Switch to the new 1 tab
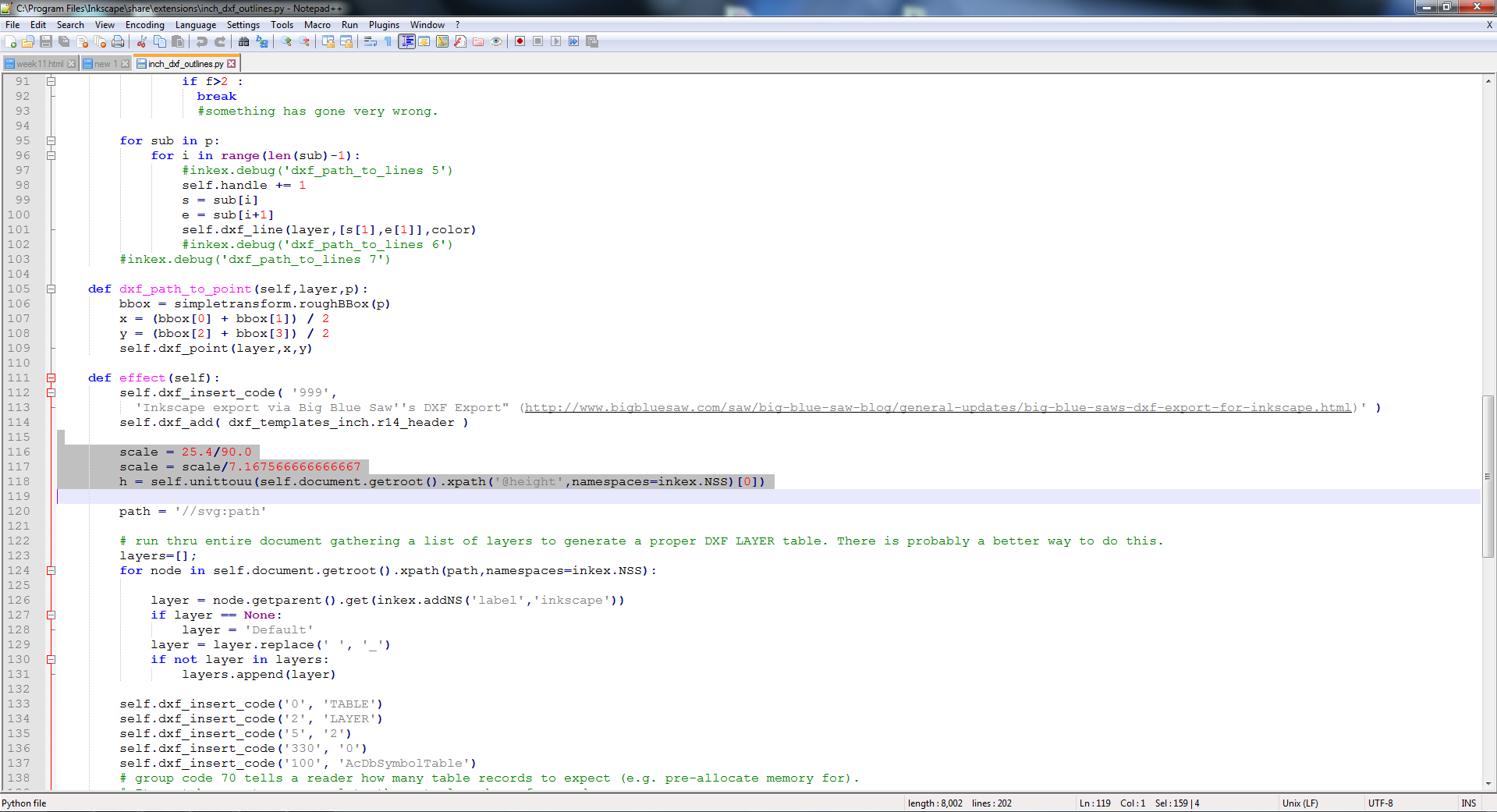 [105, 64]
